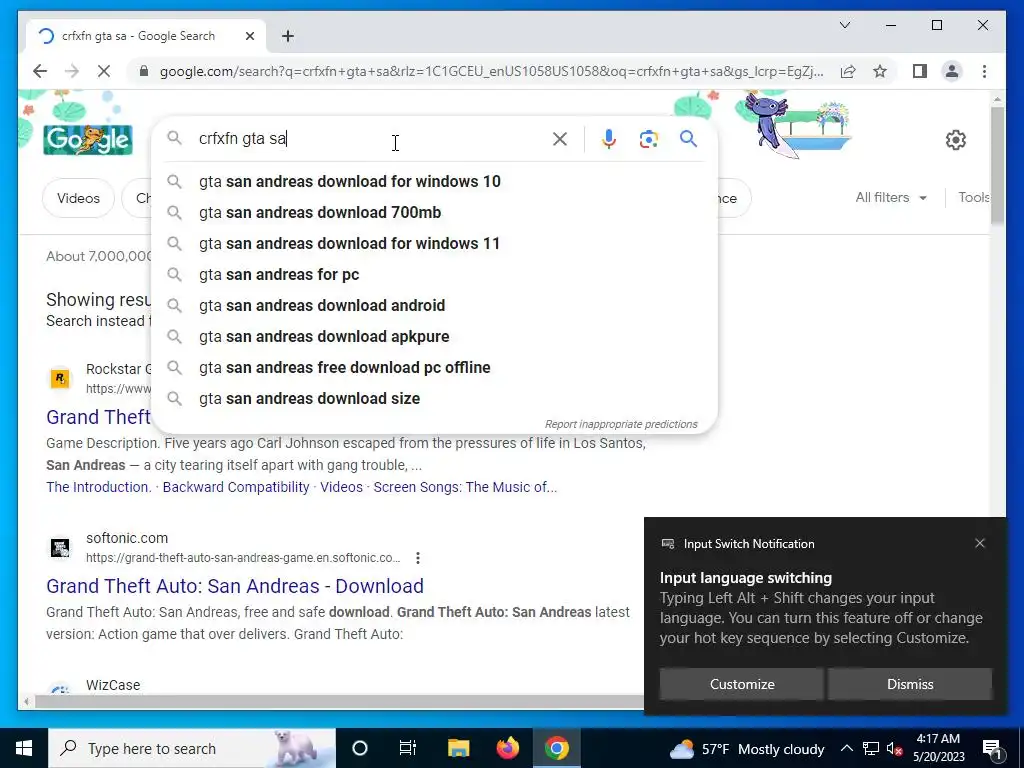Click the vertical page scrollbar

click(997, 166)
